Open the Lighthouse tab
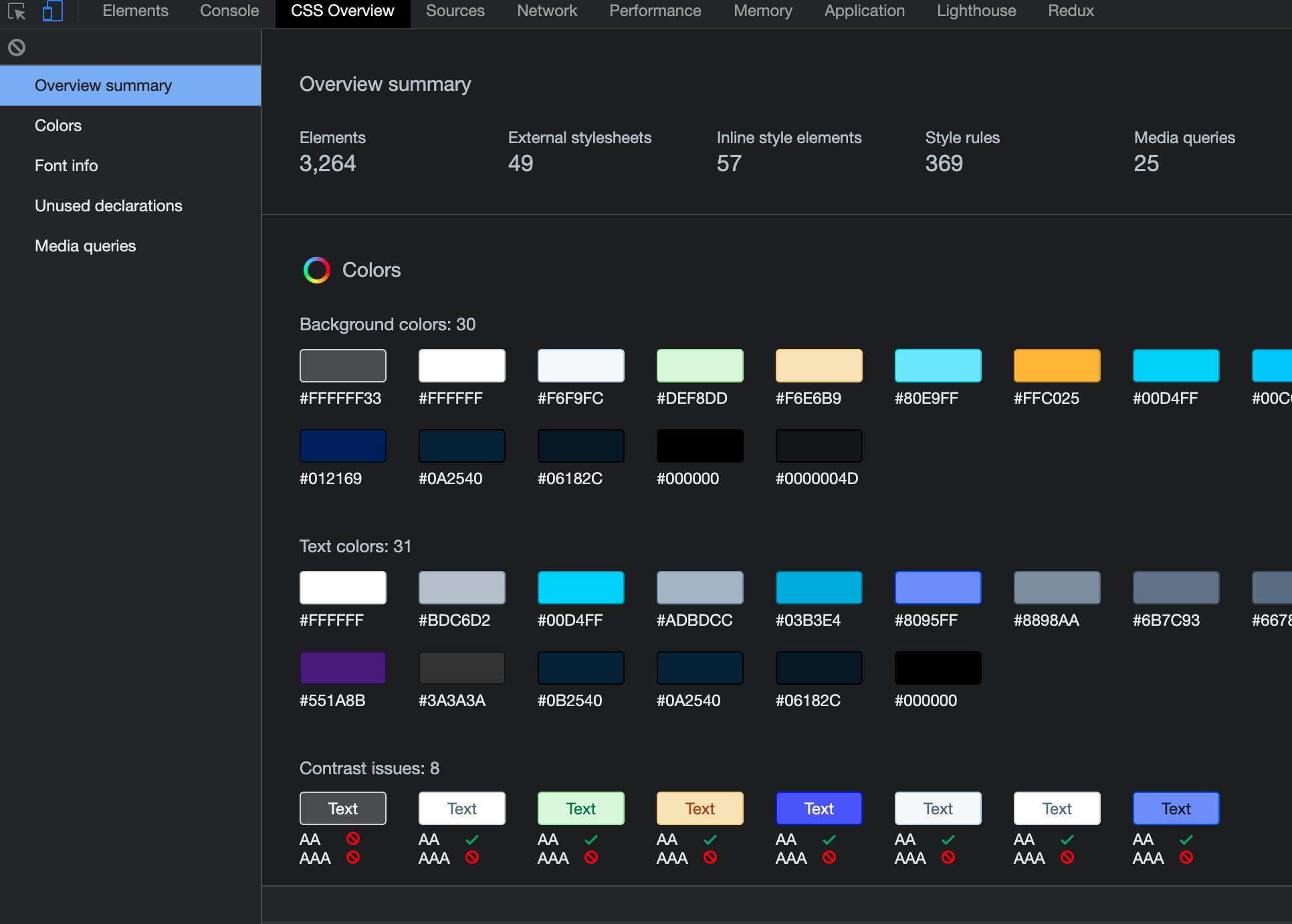This screenshot has height=924, width=1292. [976, 11]
